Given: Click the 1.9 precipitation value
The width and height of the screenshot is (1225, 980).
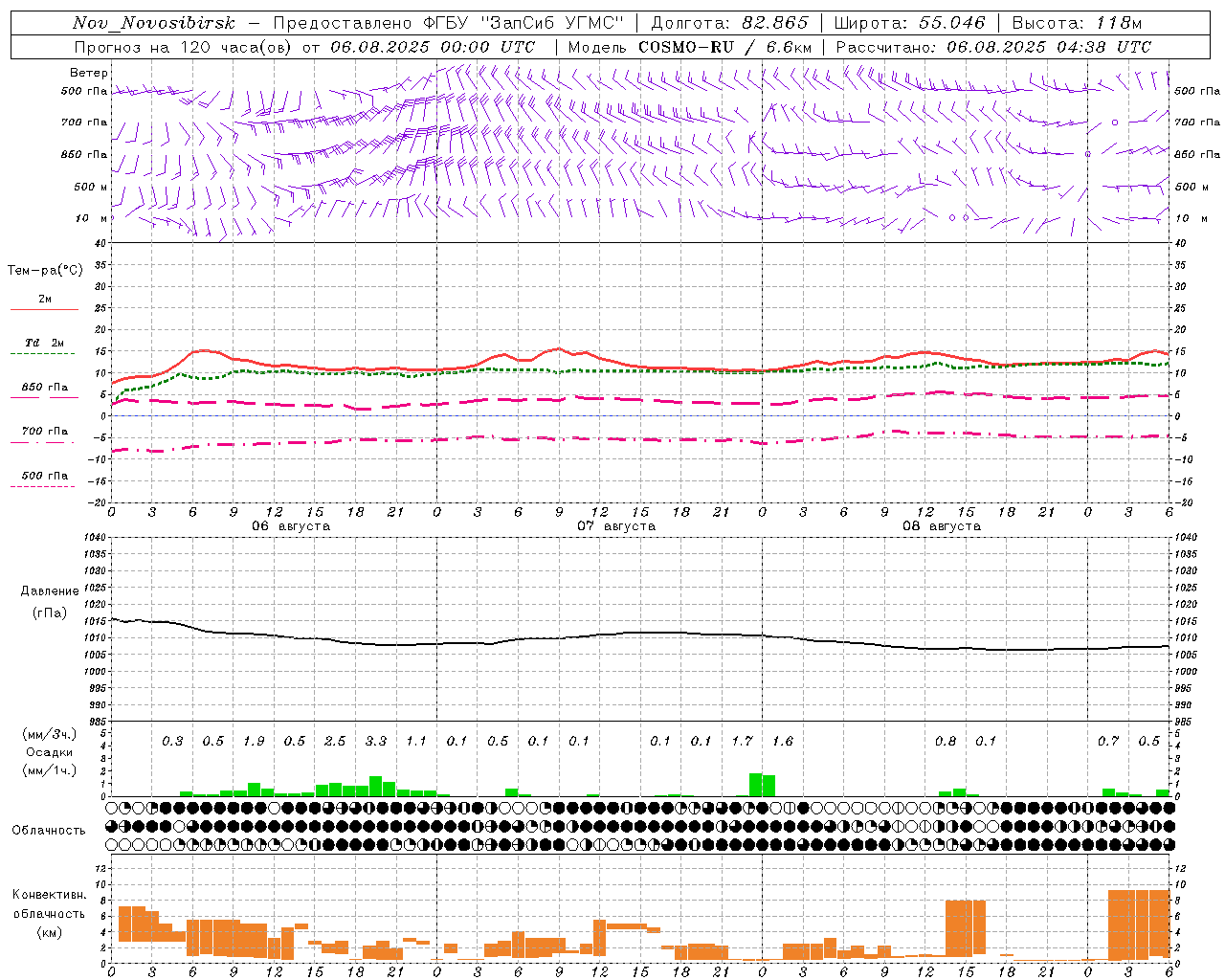Looking at the screenshot, I should pos(254,741).
